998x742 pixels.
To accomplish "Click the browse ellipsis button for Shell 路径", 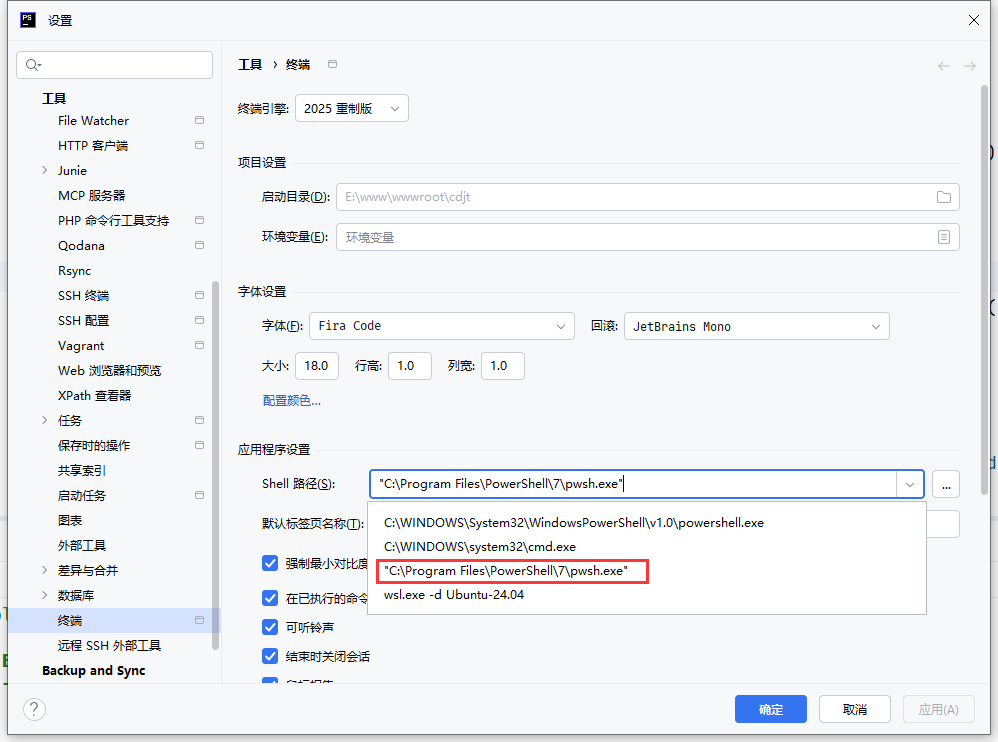I will [x=945, y=484].
